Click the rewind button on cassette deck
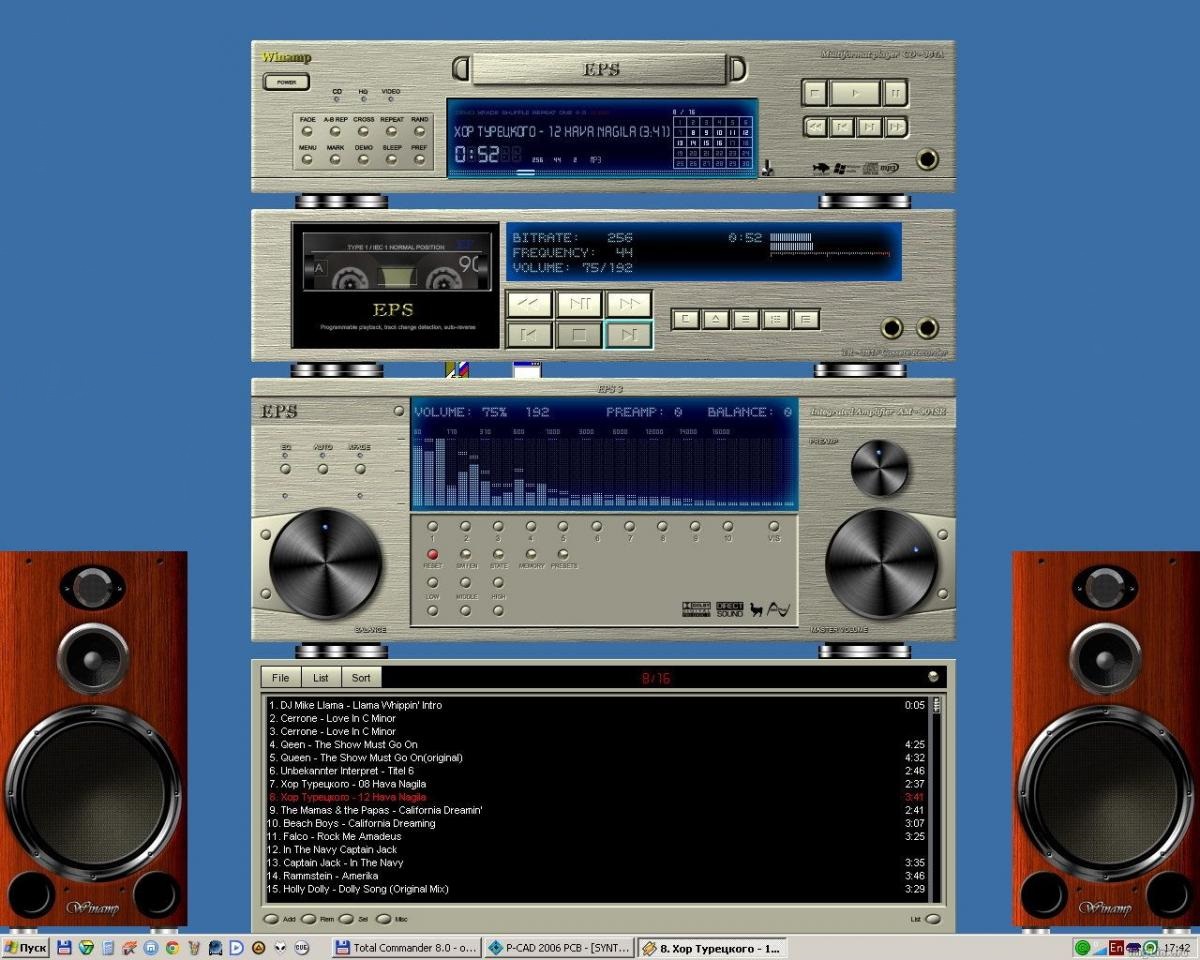The image size is (1200, 960). (x=530, y=303)
